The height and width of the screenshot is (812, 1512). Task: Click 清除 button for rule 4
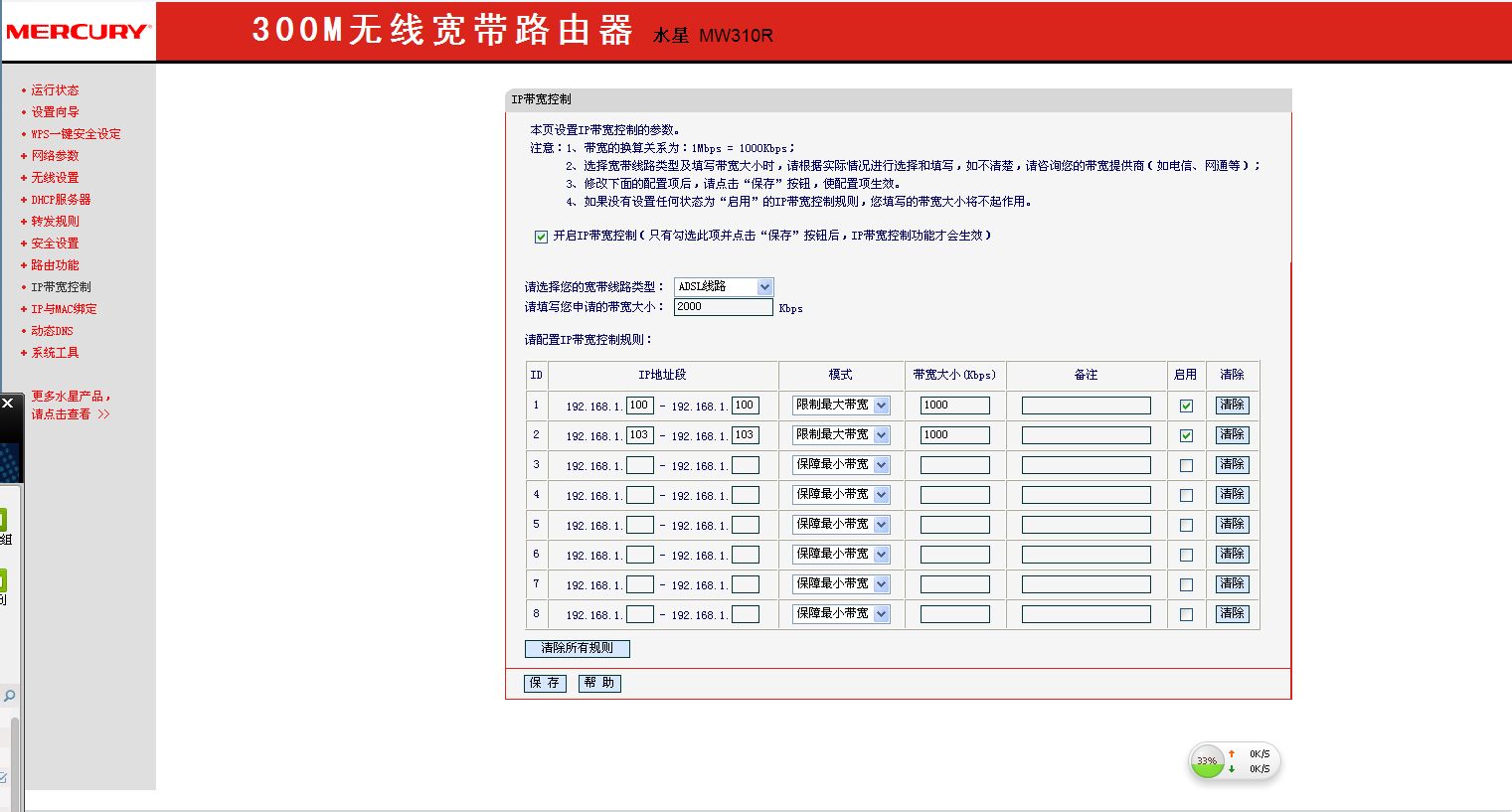1232,495
